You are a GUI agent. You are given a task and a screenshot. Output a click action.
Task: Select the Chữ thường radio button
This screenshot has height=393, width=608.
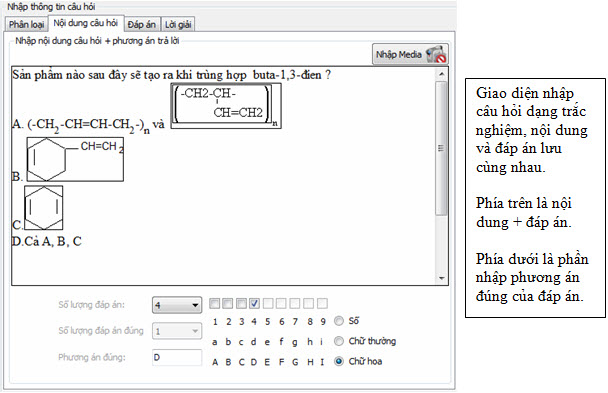point(339,341)
